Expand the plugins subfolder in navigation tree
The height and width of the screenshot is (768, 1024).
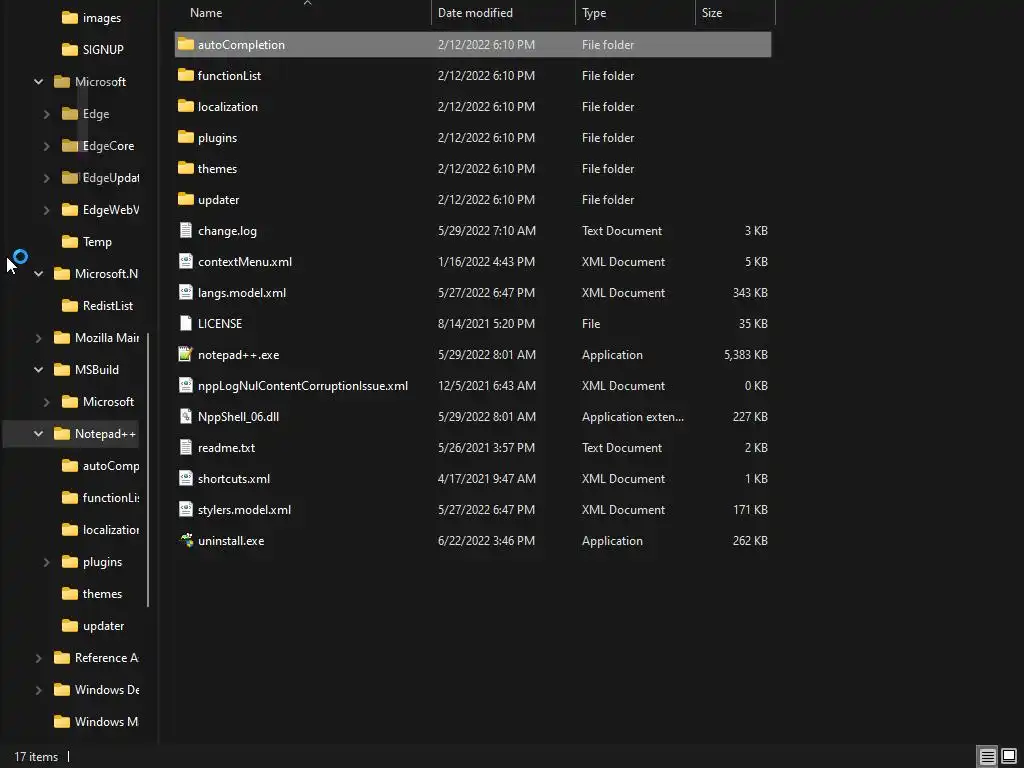46,562
